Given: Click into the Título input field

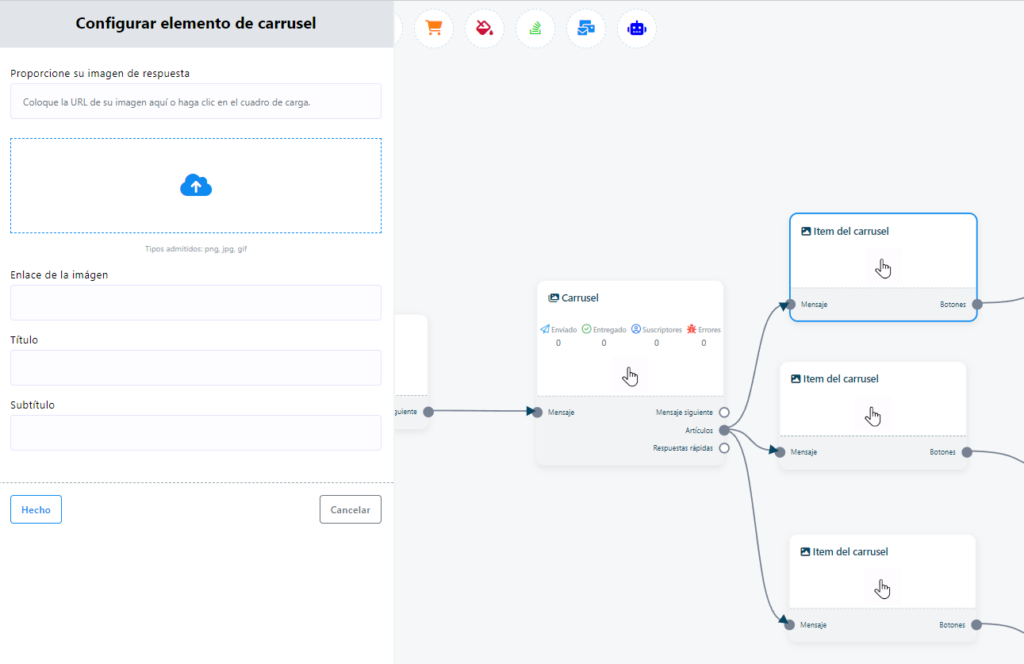Looking at the screenshot, I should point(196,368).
